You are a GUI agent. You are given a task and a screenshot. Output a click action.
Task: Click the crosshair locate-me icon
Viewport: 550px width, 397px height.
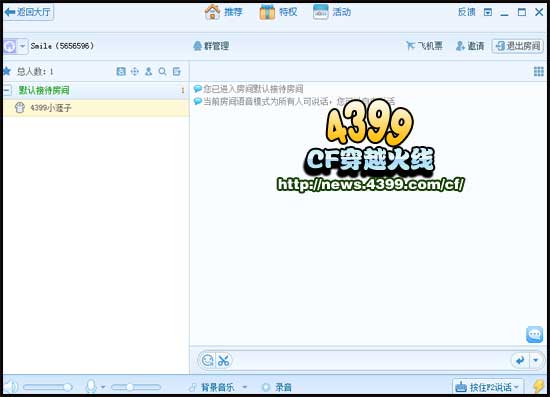coord(135,72)
